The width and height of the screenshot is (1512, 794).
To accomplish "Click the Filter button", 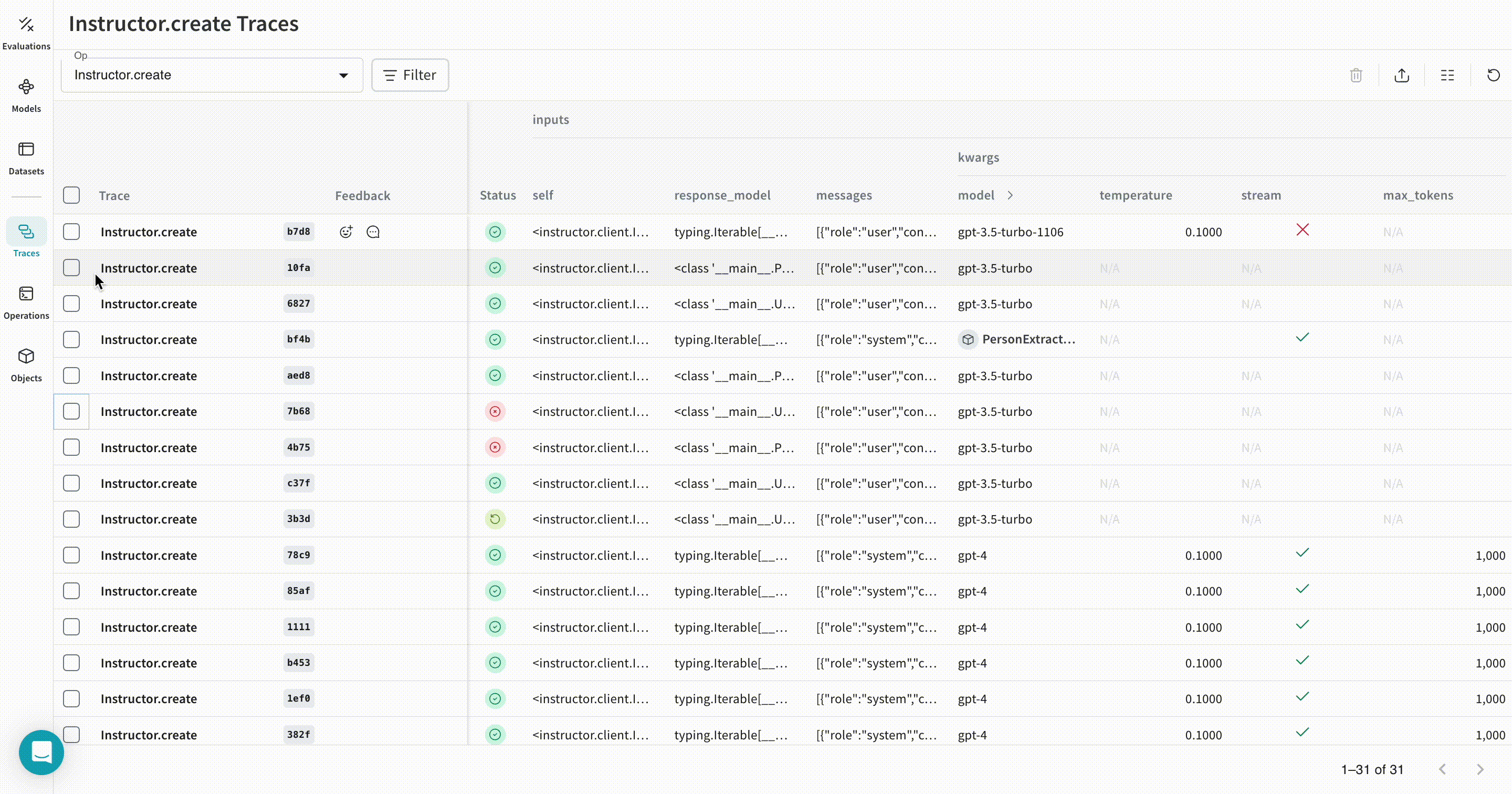I will tap(409, 75).
